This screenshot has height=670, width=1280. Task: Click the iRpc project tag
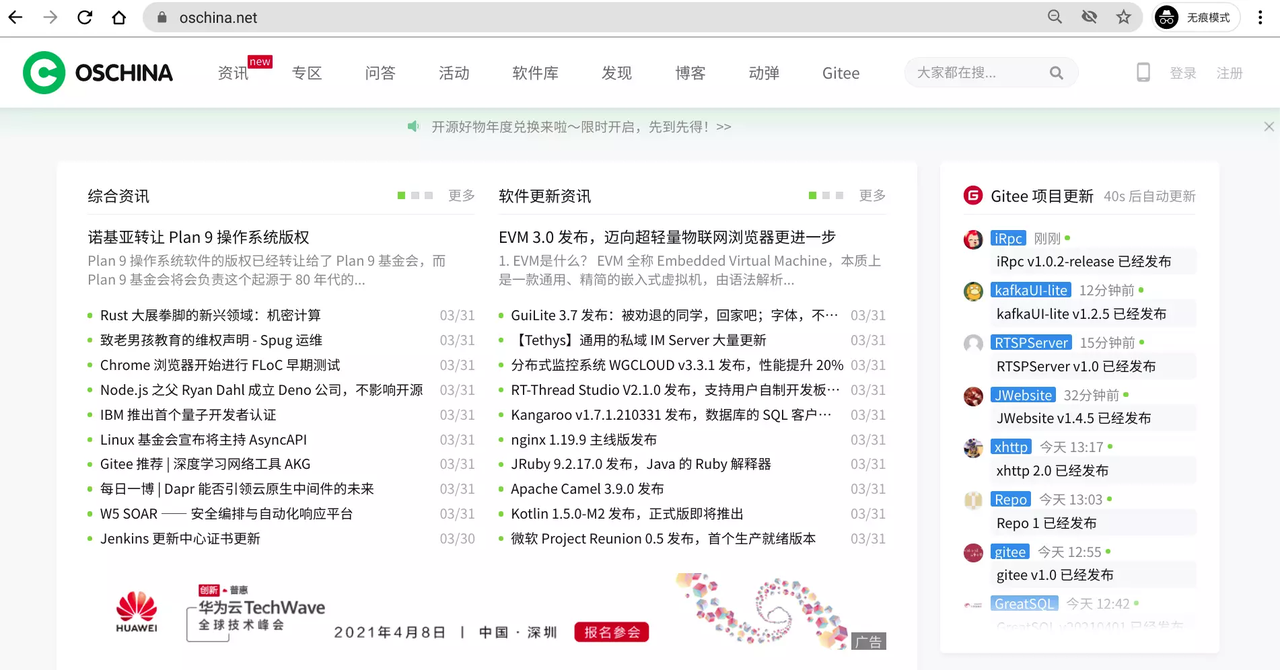point(1008,239)
